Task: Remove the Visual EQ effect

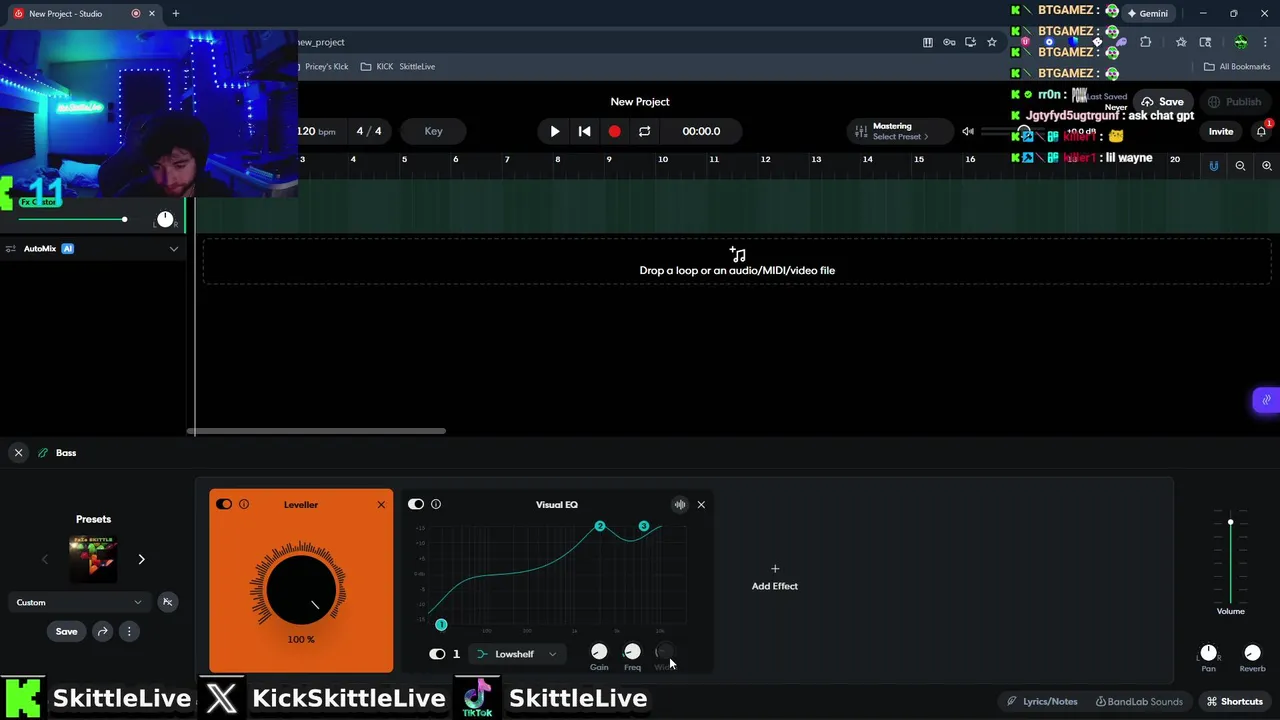Action: pyautogui.click(x=701, y=504)
